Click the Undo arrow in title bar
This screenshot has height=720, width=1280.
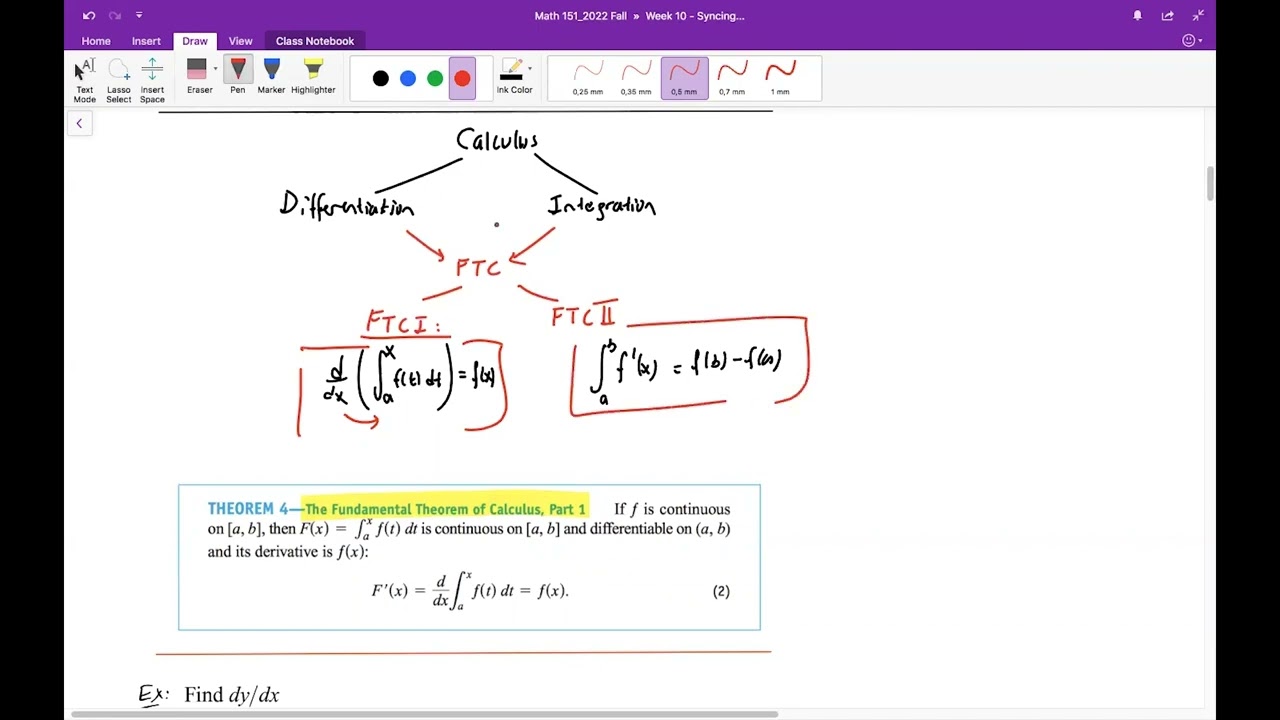tap(89, 15)
